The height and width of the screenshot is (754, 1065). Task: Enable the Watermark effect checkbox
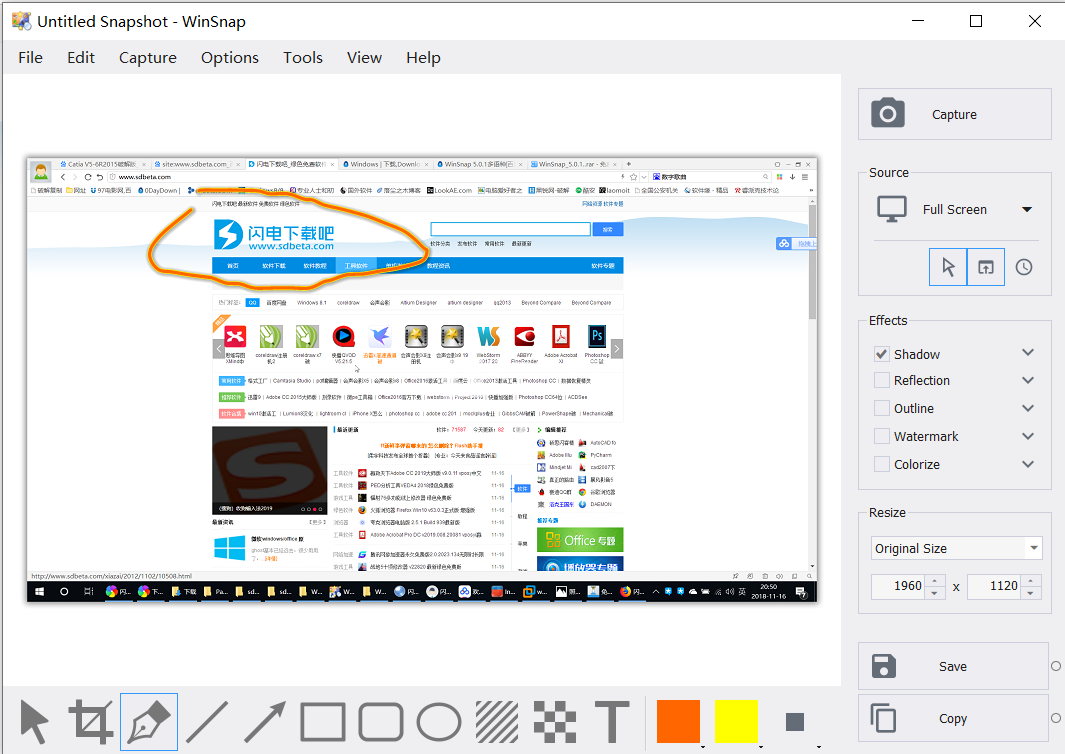point(882,436)
